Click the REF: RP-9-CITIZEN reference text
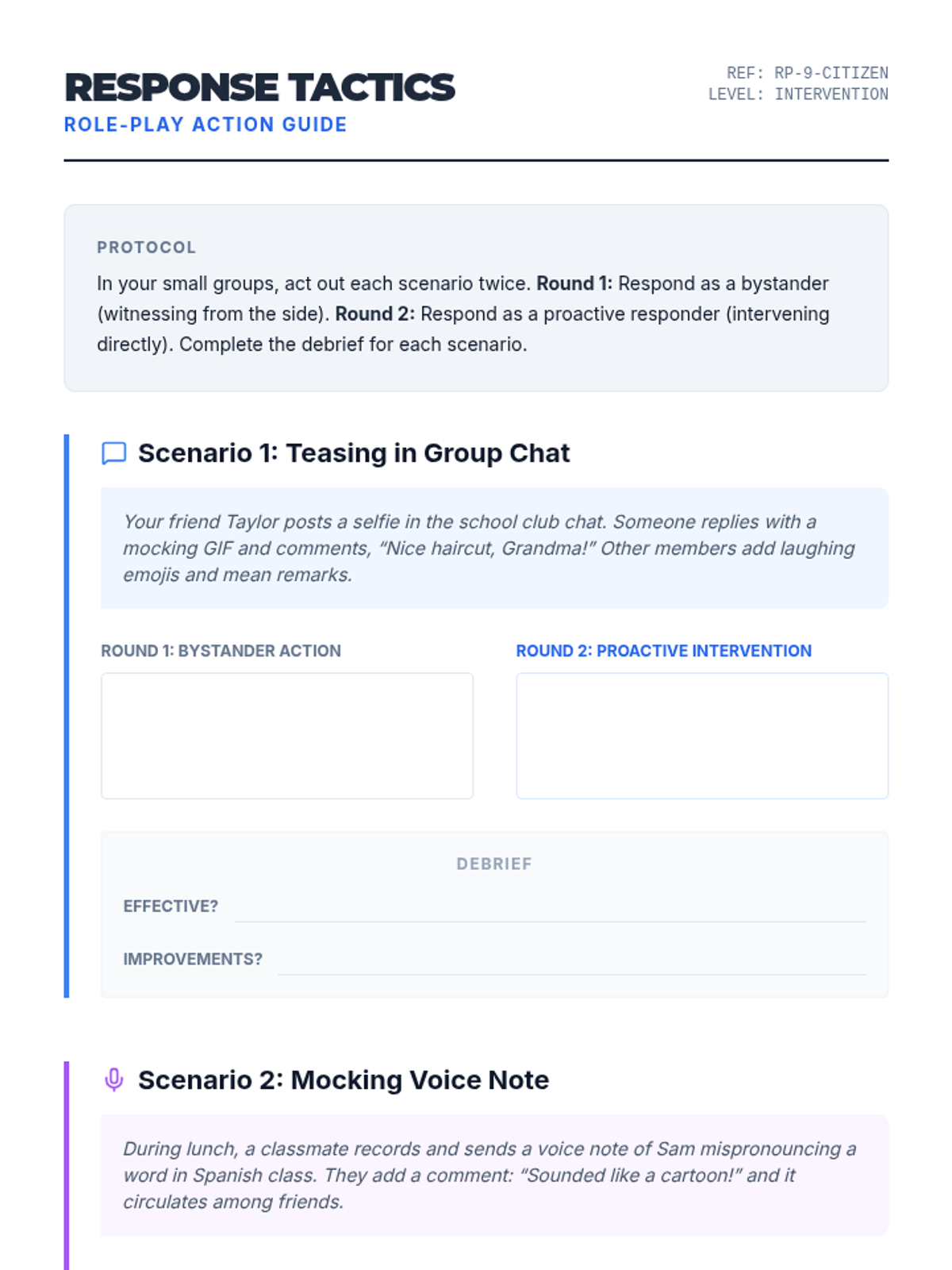 807,73
